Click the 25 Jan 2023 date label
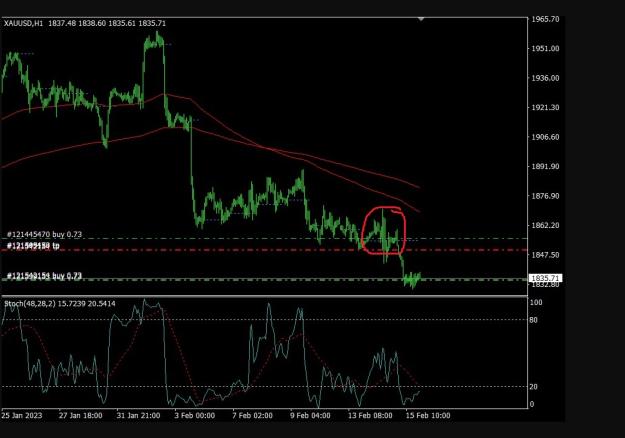Screen dimensions: 625x438 click(x=22, y=415)
